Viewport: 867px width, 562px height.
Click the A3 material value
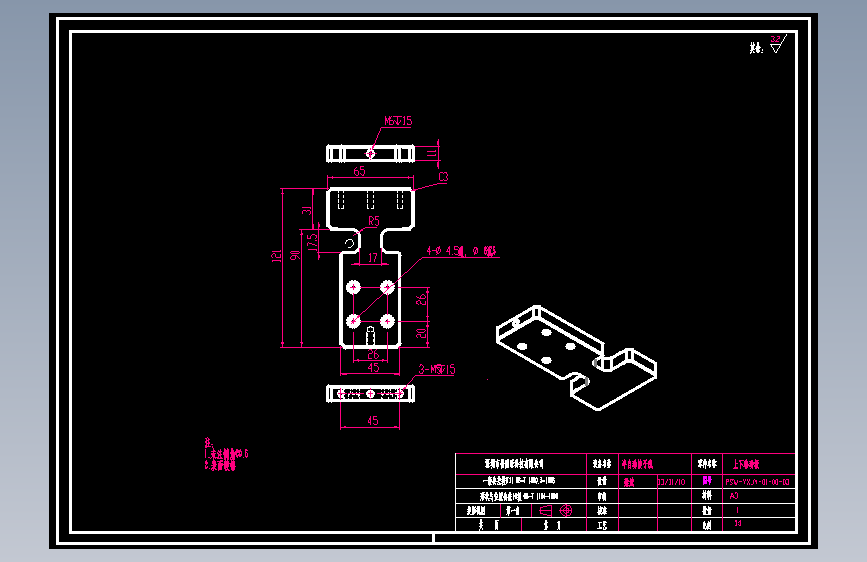tap(734, 496)
